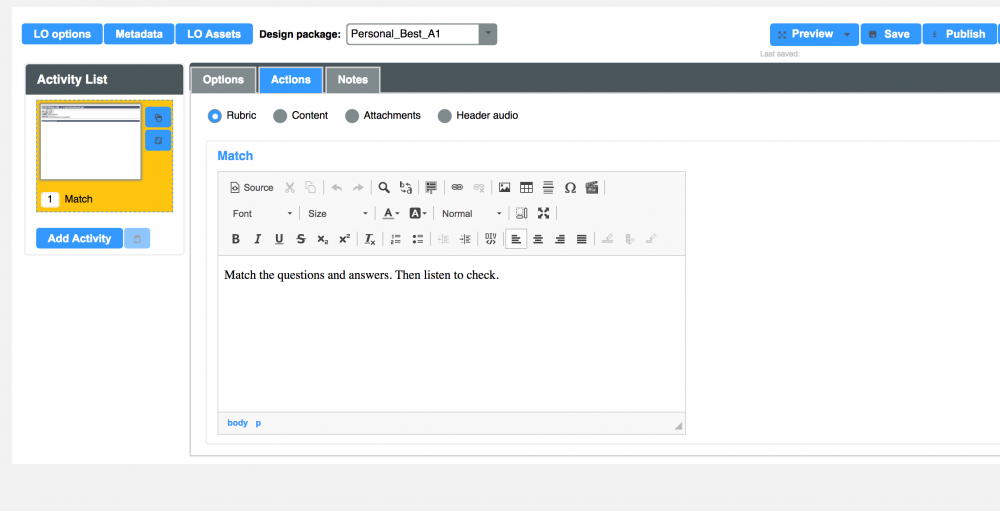This screenshot has width=1000, height=511.
Task: Open the Notes tab
Action: coord(352,80)
